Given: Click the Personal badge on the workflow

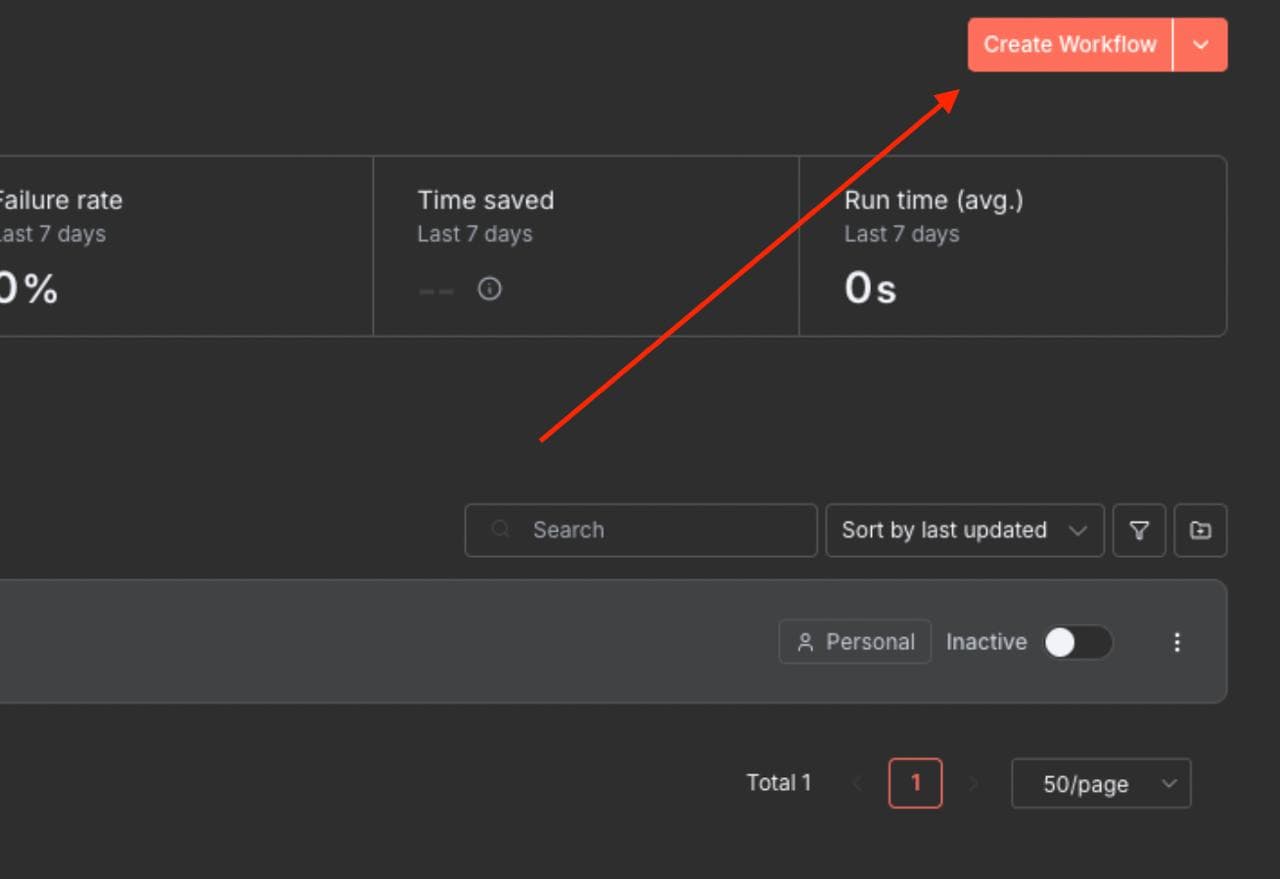Looking at the screenshot, I should coord(855,642).
